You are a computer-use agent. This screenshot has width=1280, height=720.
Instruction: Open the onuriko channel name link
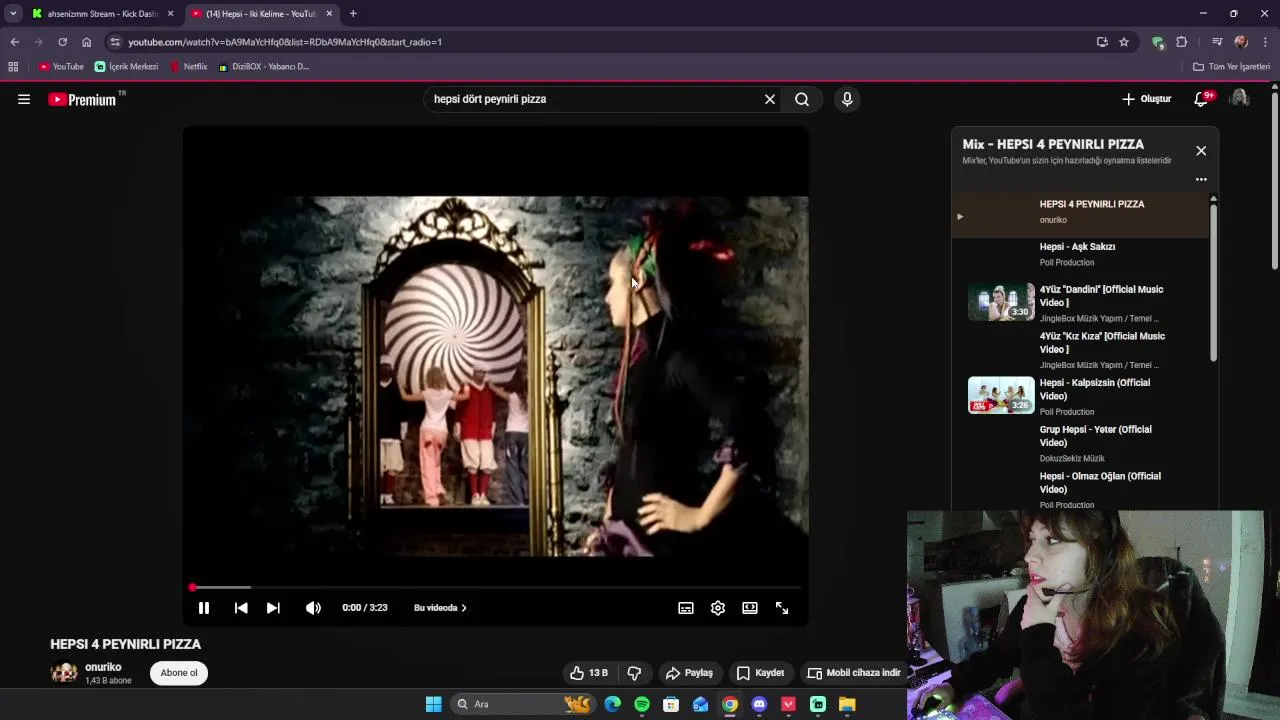[103, 667]
